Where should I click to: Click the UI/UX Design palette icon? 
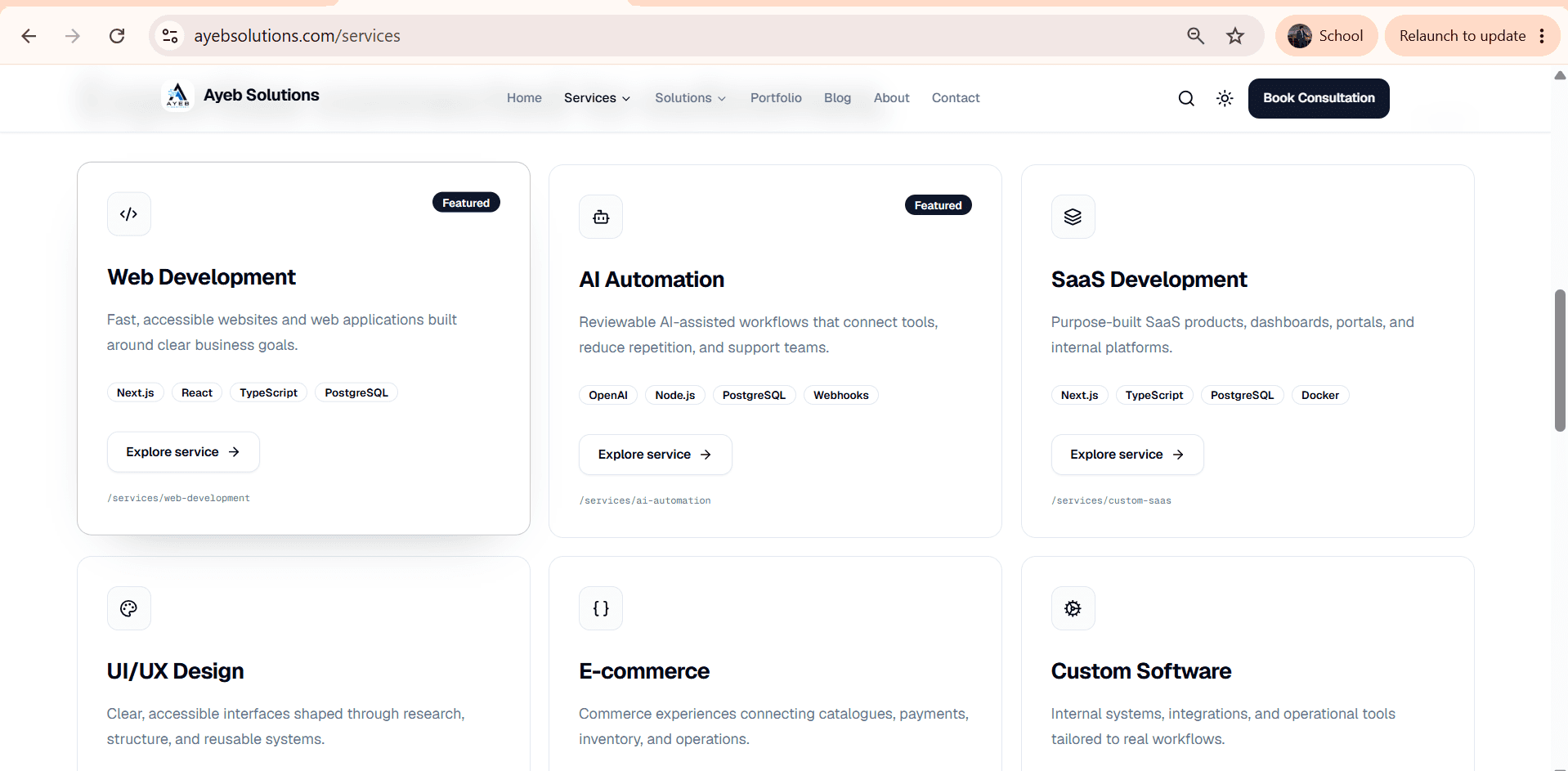[129, 608]
